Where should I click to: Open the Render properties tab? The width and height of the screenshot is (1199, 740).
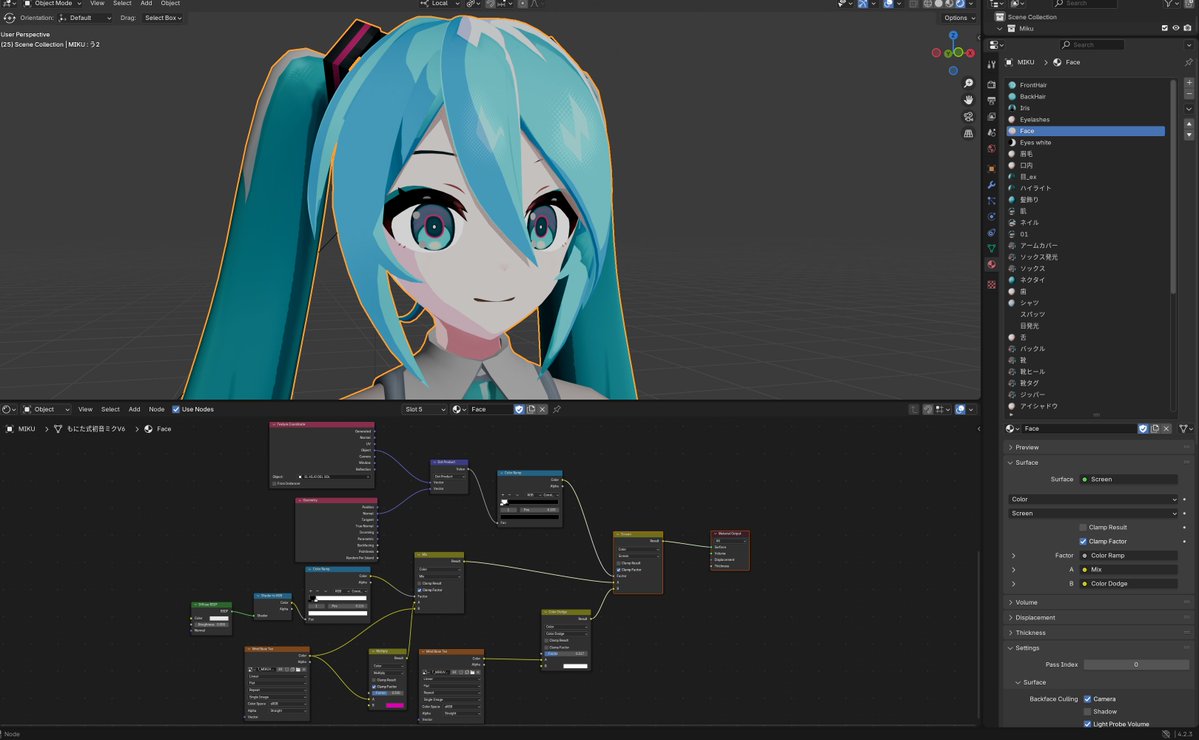click(992, 84)
